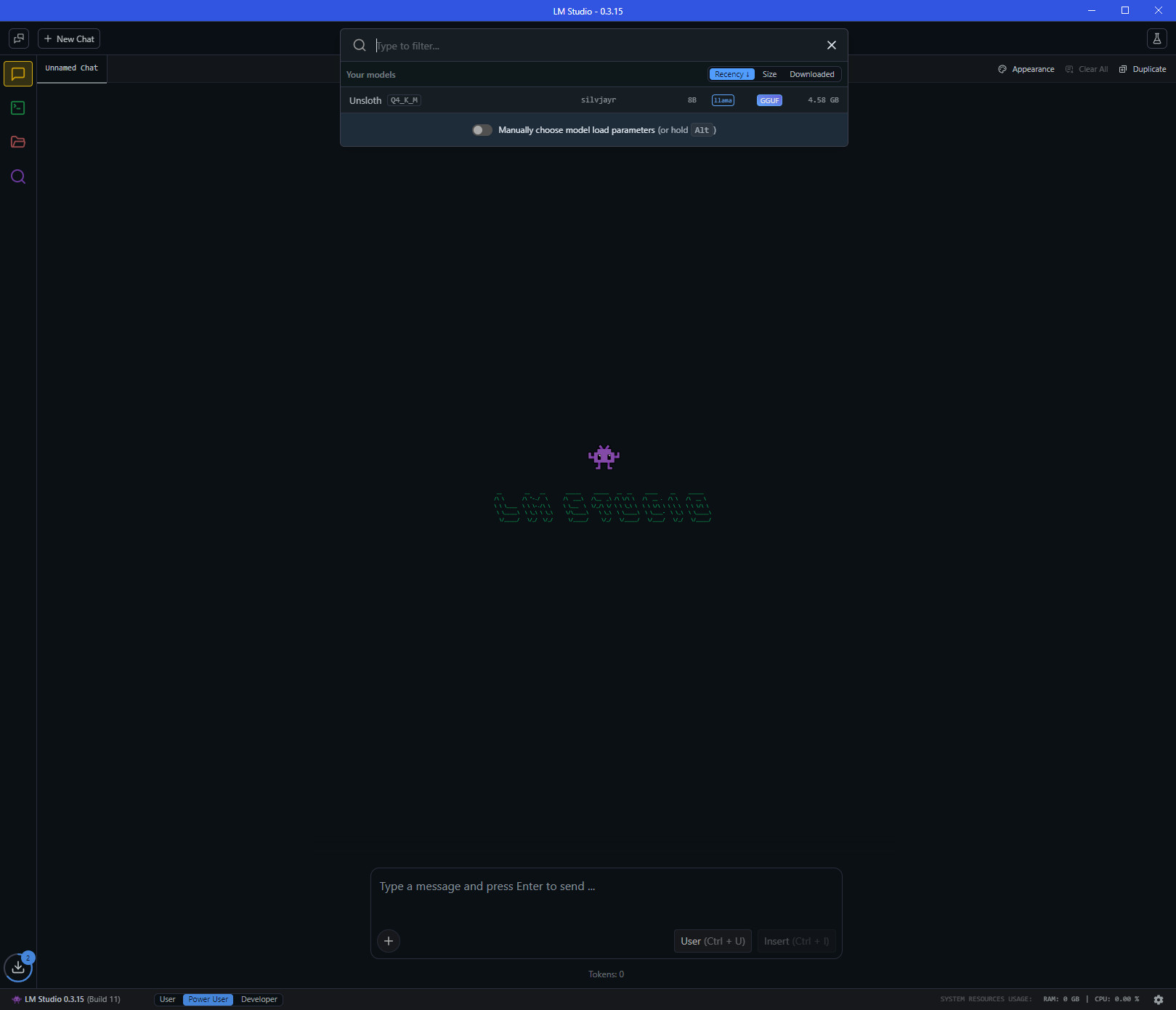Switch to User mode
This screenshot has width=1176, height=1010.
point(167,1000)
